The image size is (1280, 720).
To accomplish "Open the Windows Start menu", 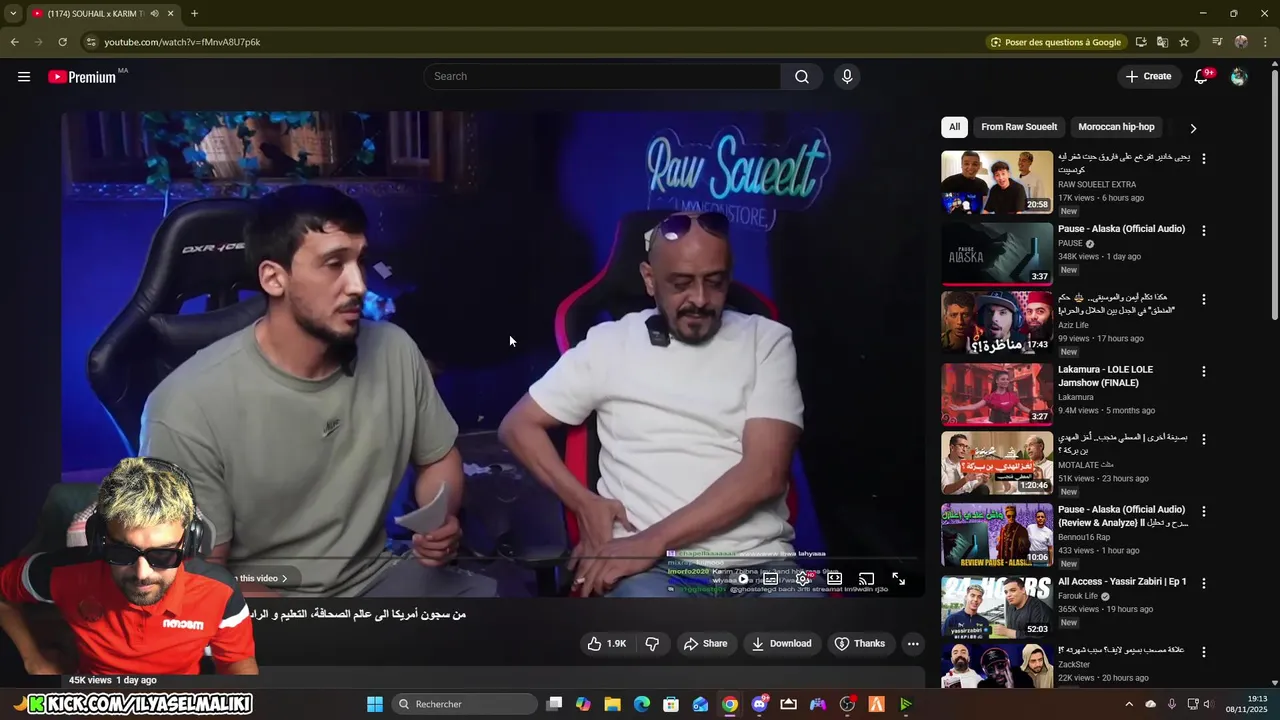I will (x=375, y=704).
